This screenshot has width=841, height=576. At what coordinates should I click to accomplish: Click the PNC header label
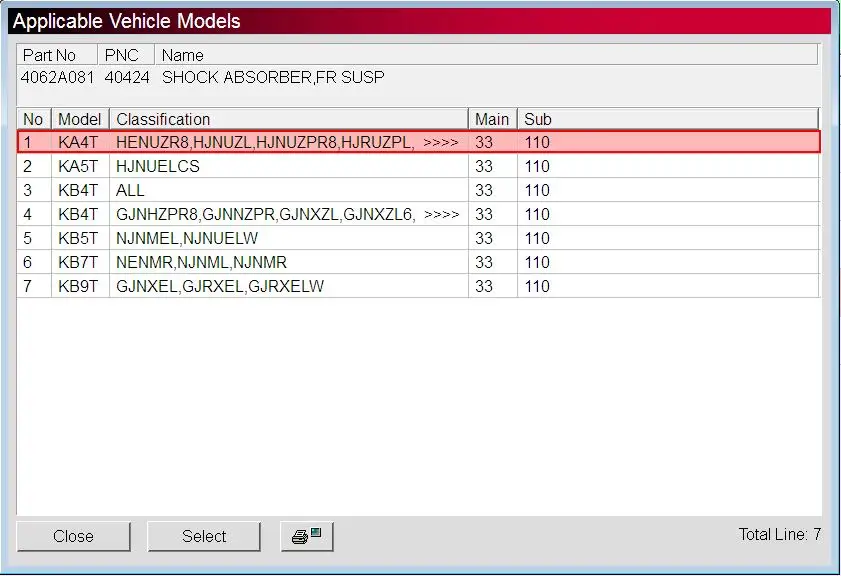(122, 55)
